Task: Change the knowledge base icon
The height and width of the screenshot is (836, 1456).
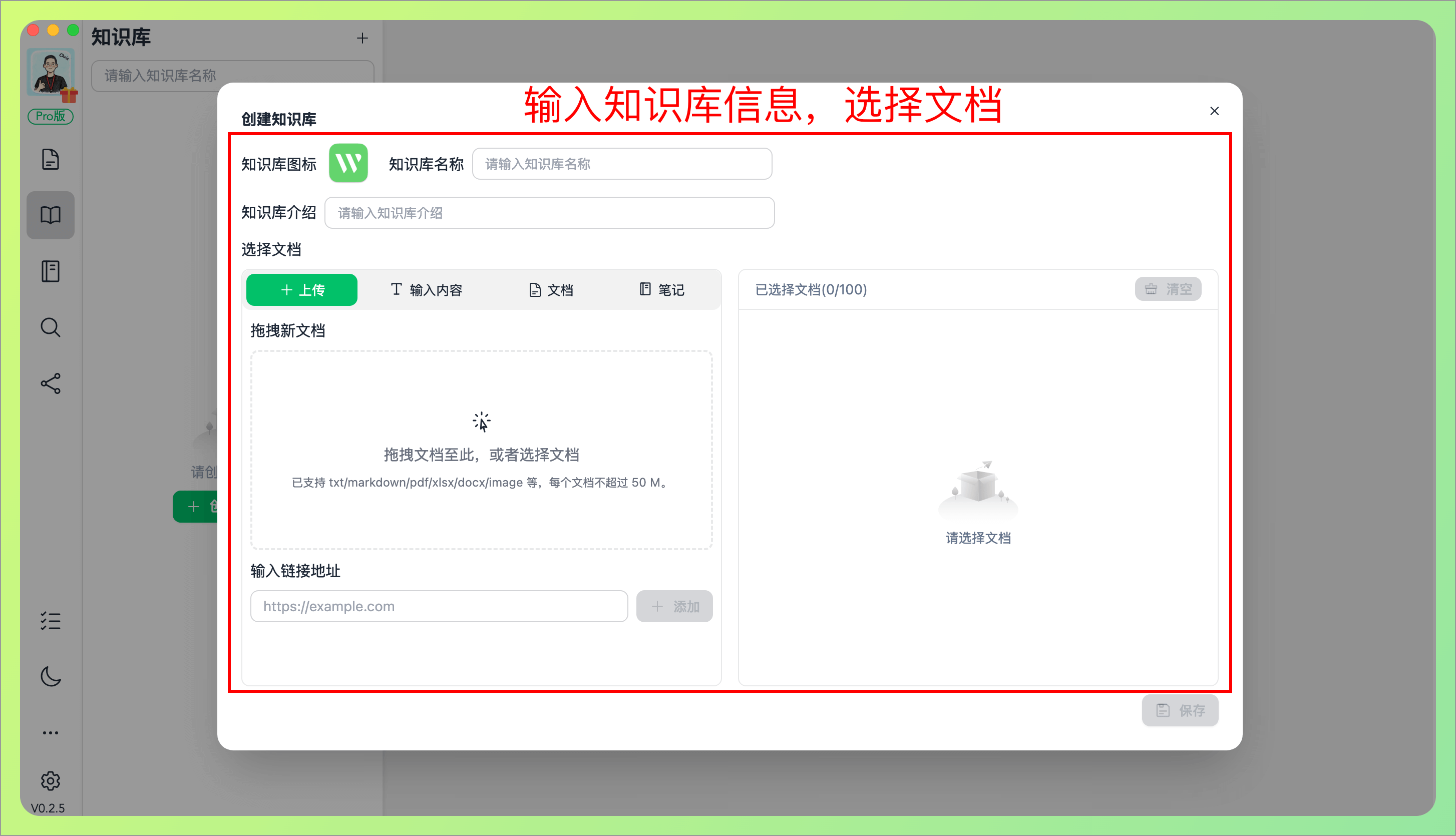Action: (348, 163)
